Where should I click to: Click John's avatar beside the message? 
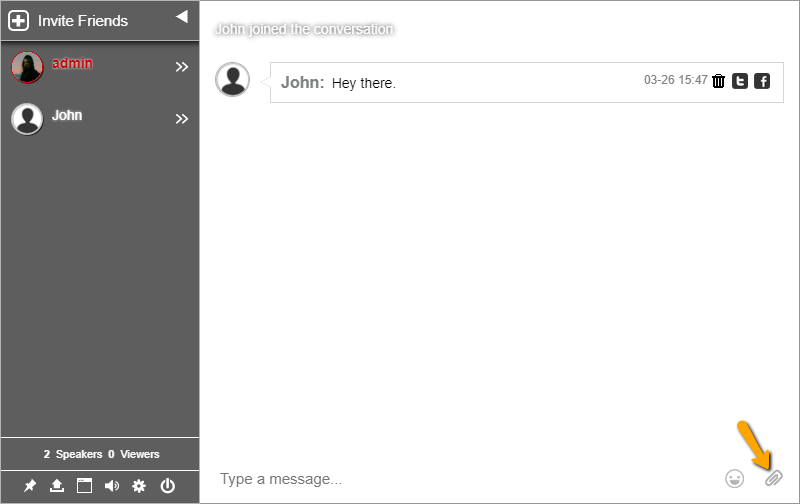pos(233,80)
